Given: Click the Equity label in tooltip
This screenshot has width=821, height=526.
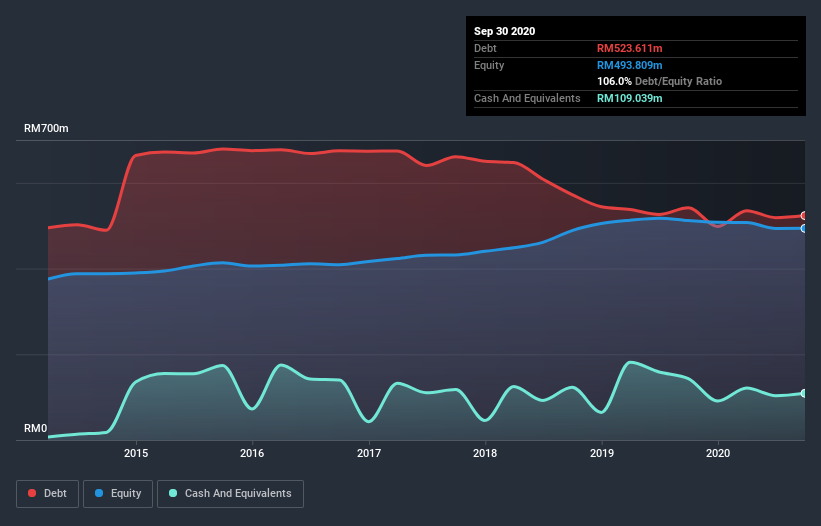Looking at the screenshot, I should [x=489, y=65].
